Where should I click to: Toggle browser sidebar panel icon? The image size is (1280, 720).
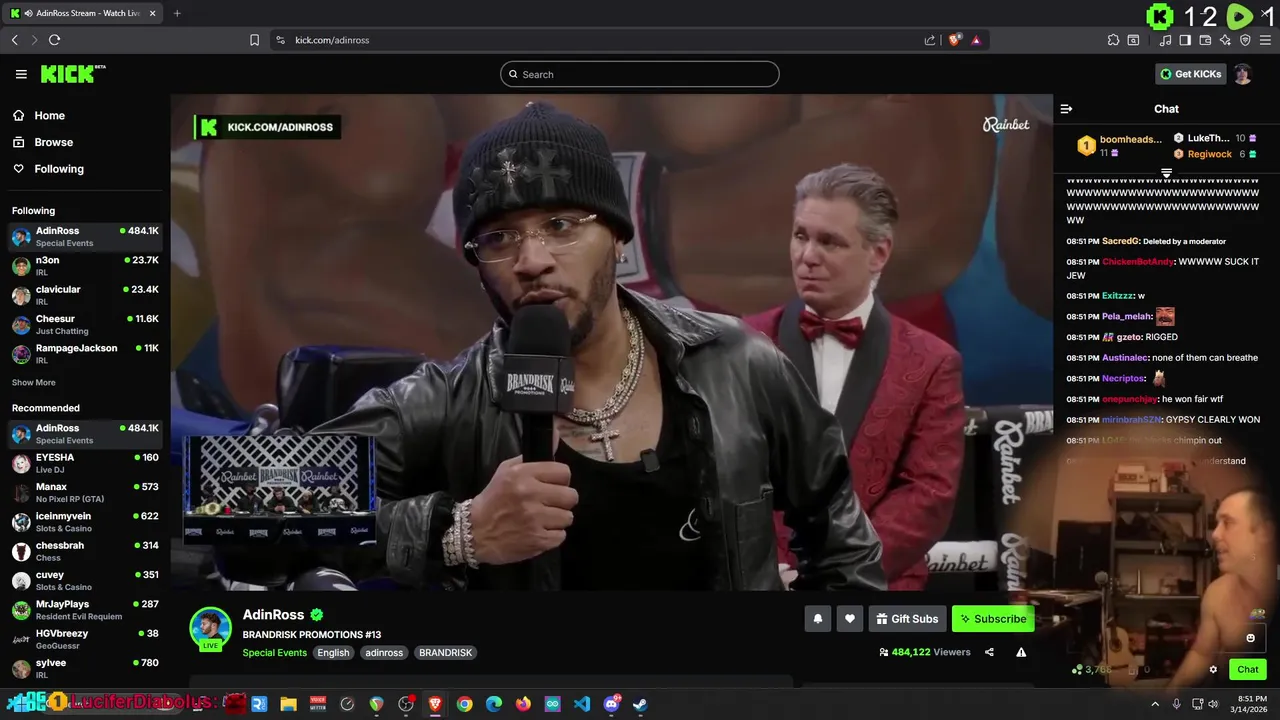click(1185, 40)
